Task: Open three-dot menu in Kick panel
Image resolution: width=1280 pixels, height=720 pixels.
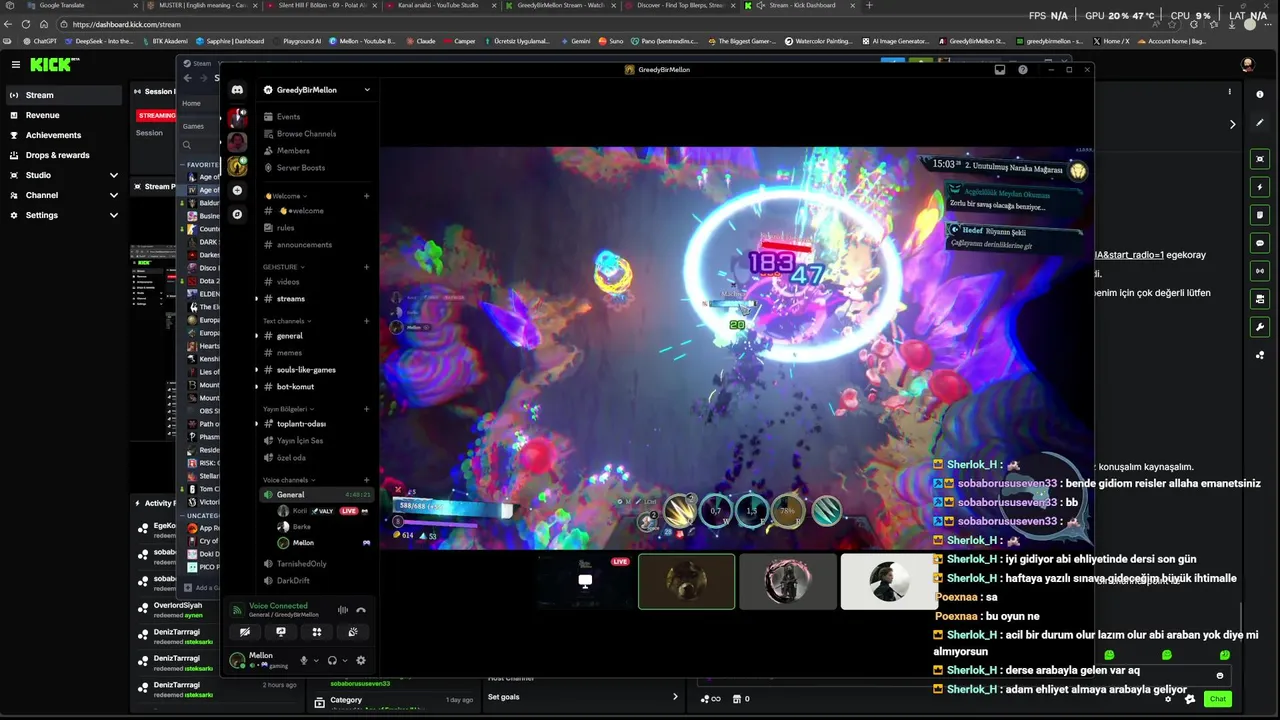Action: 1230,92
